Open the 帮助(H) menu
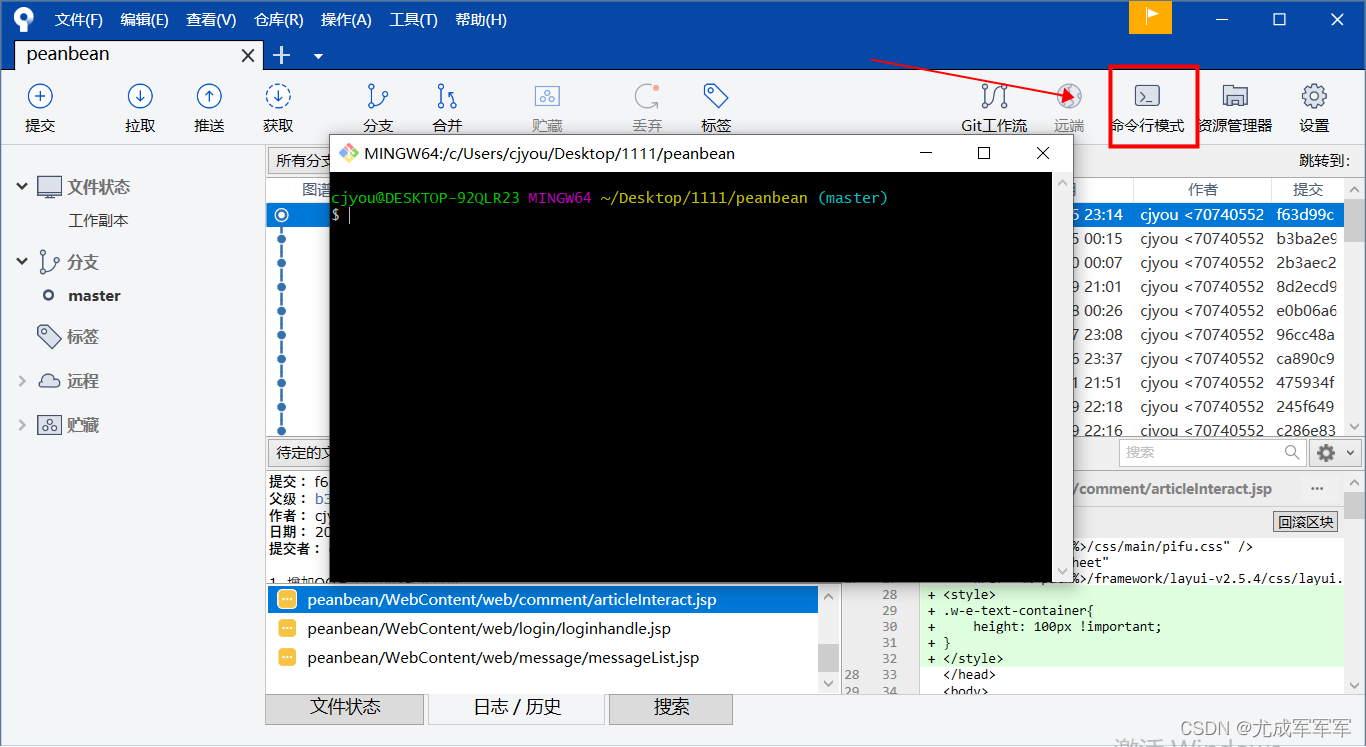The height and width of the screenshot is (747, 1366). pyautogui.click(x=480, y=20)
